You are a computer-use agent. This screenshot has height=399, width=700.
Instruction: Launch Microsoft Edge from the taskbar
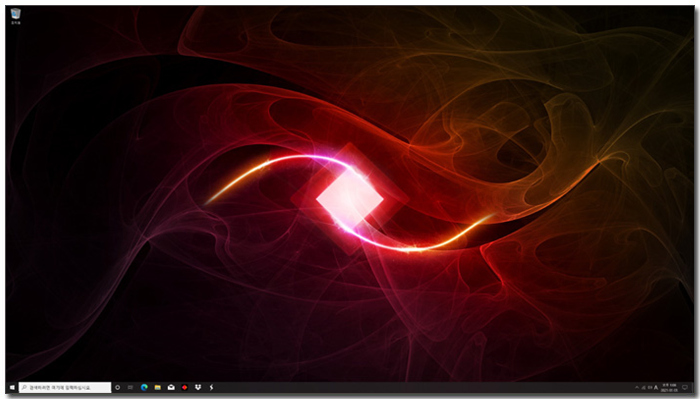(x=144, y=387)
